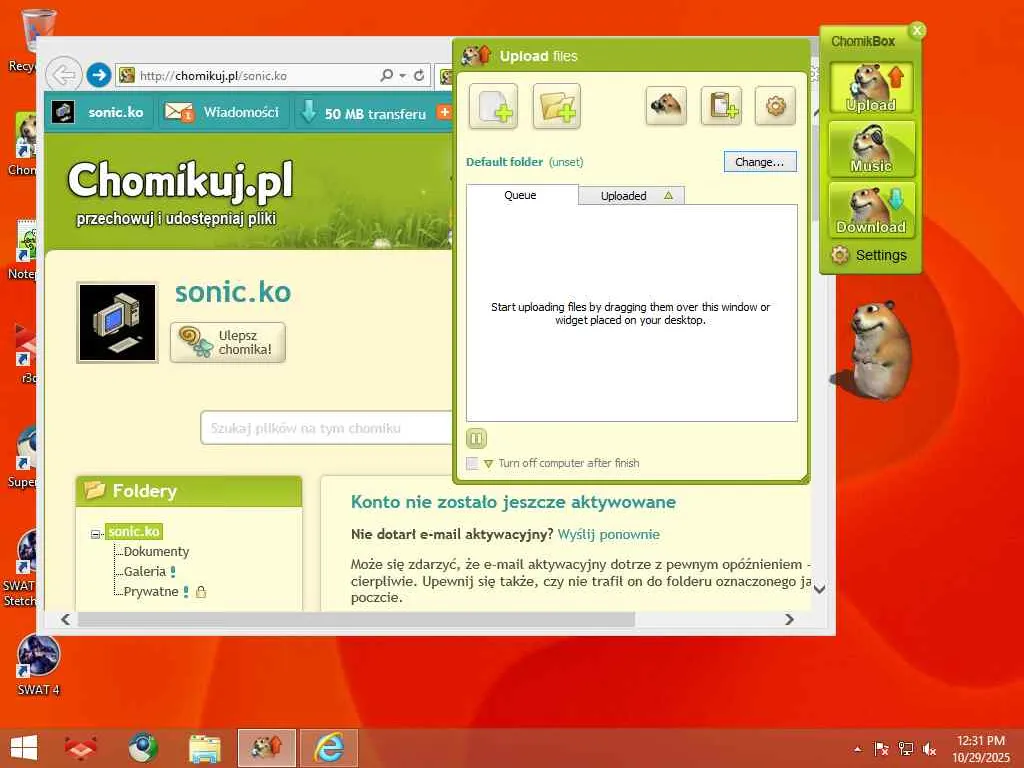This screenshot has height=768, width=1024.
Task: Open Wiadomości messages
Action: pyautogui.click(x=223, y=112)
